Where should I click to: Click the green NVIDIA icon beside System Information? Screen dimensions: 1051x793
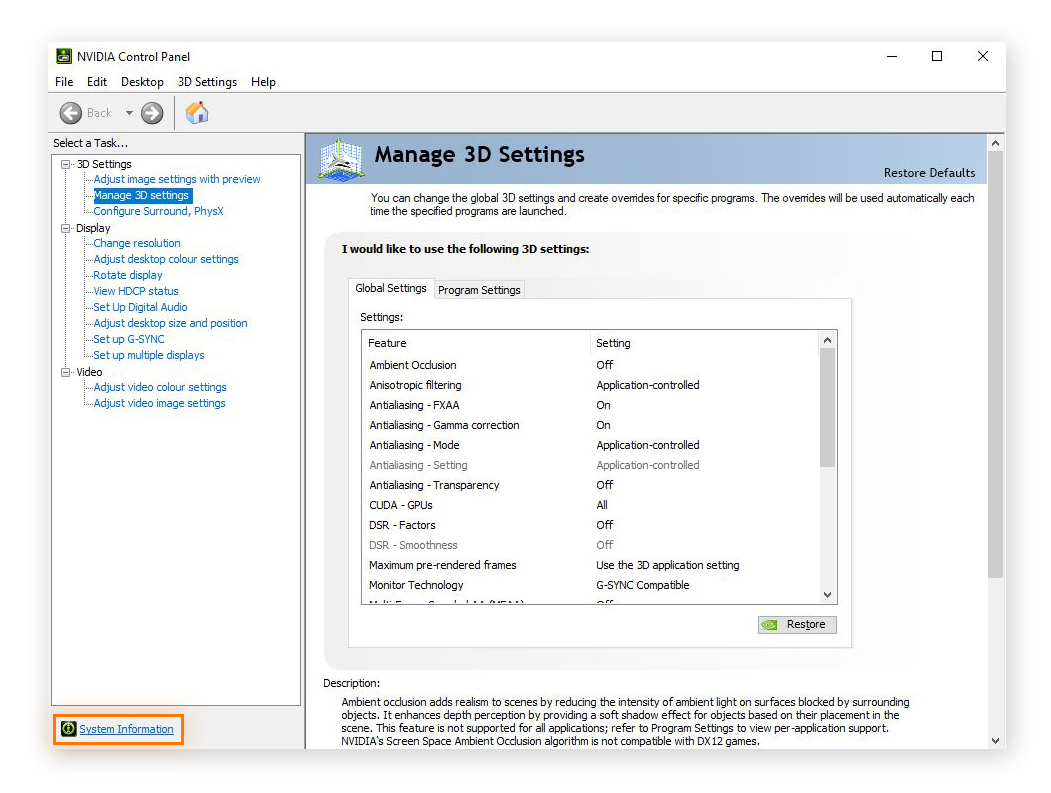tap(68, 729)
